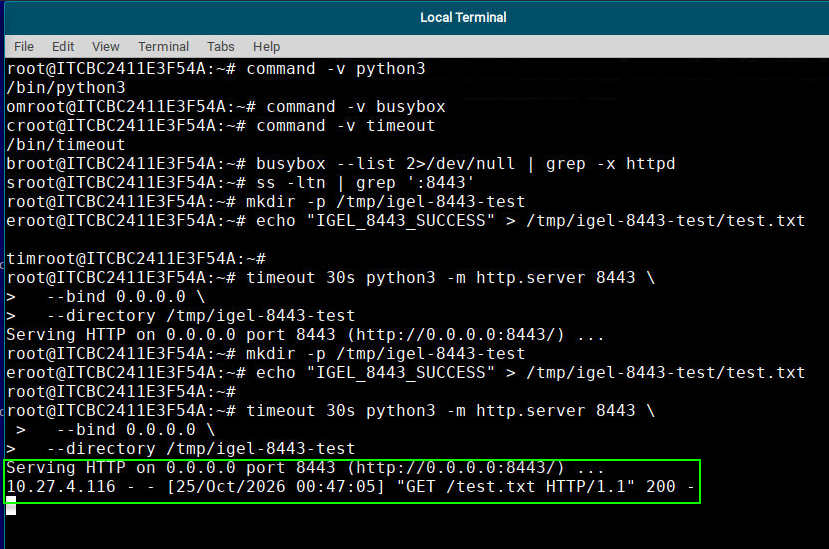829x549 pixels.
Task: Click the first 'timeout 30s python3 -m http.server' line
Action: click(x=331, y=278)
